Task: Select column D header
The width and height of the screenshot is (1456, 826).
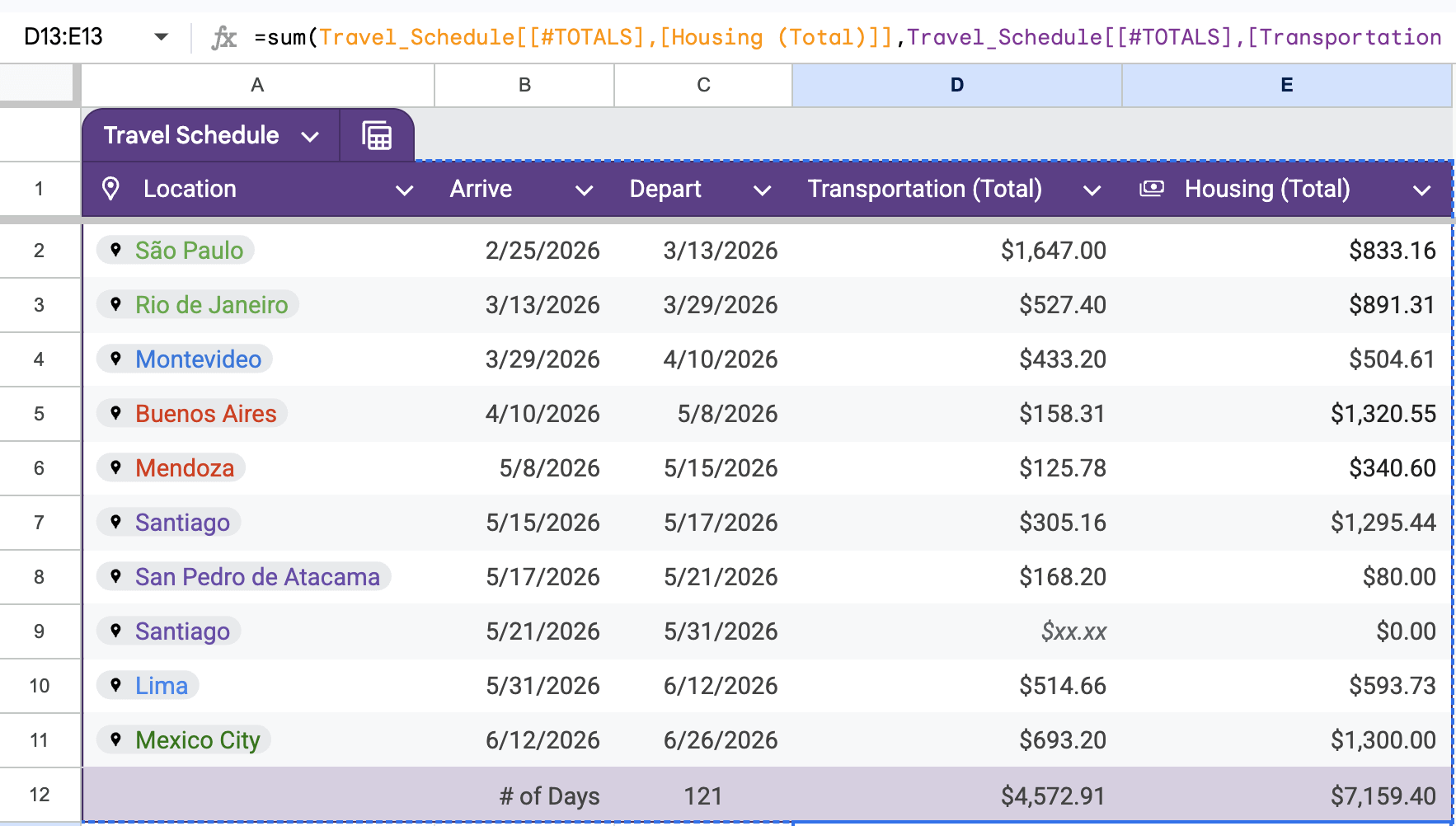Action: pos(957,85)
